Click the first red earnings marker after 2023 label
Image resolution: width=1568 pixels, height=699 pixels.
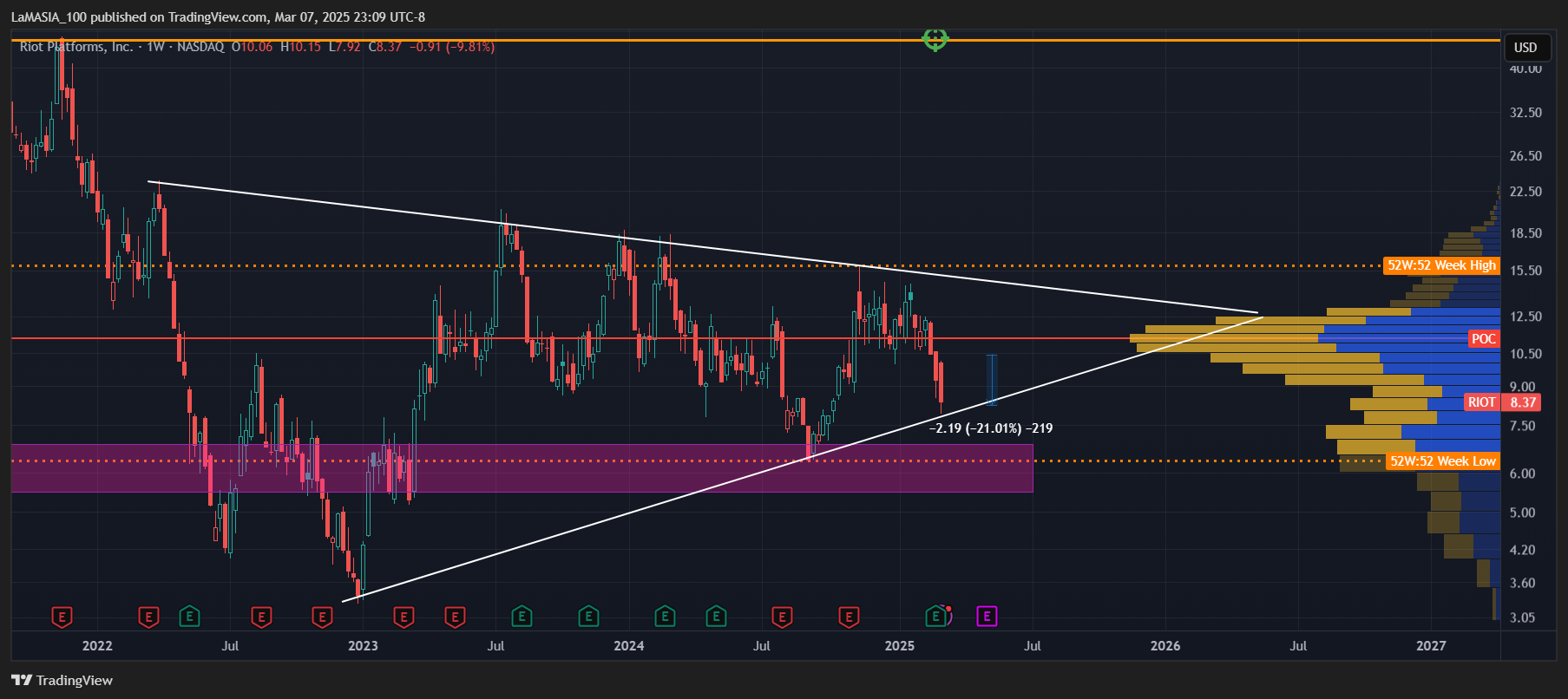point(403,617)
